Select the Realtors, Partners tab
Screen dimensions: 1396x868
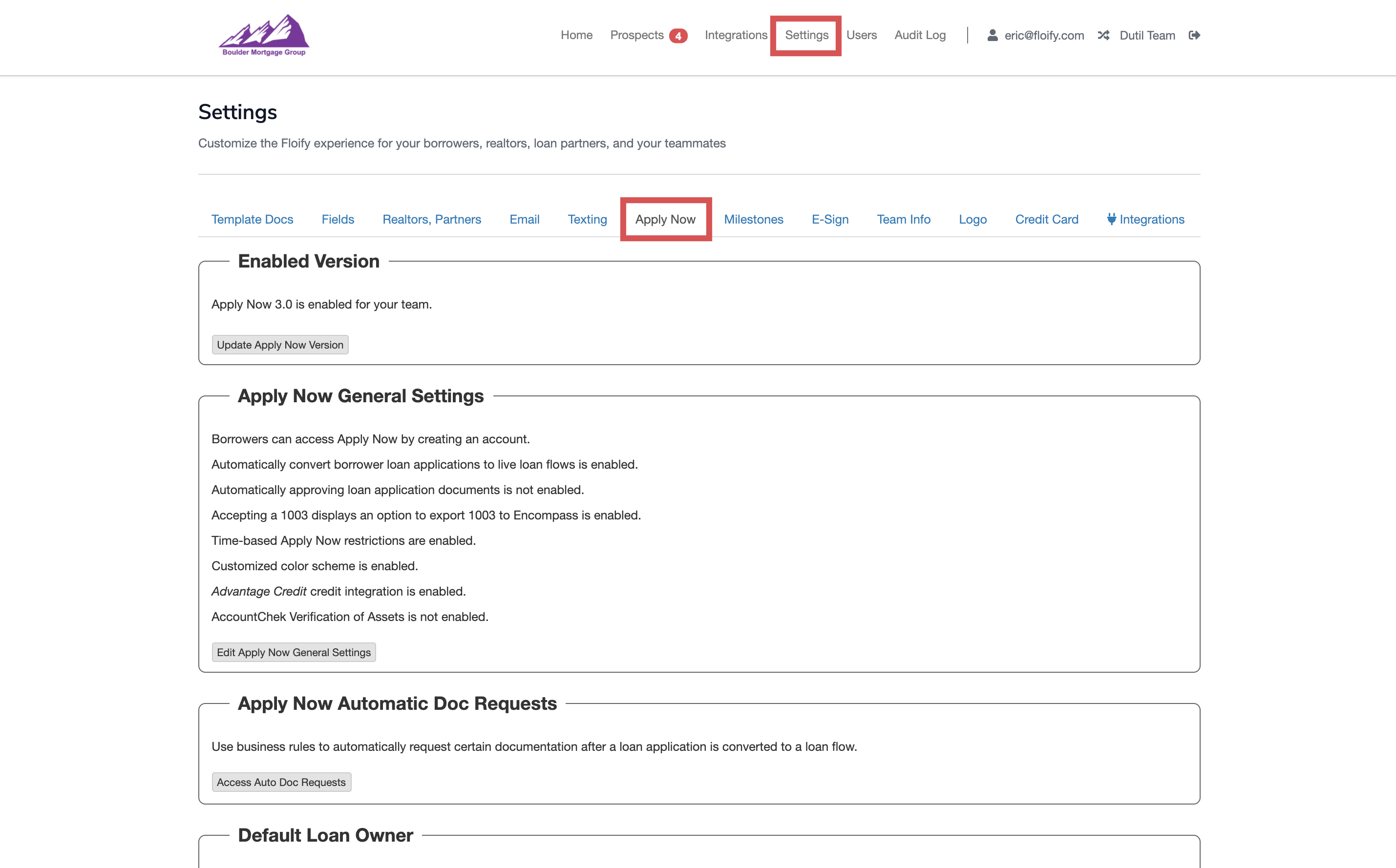[x=431, y=219]
